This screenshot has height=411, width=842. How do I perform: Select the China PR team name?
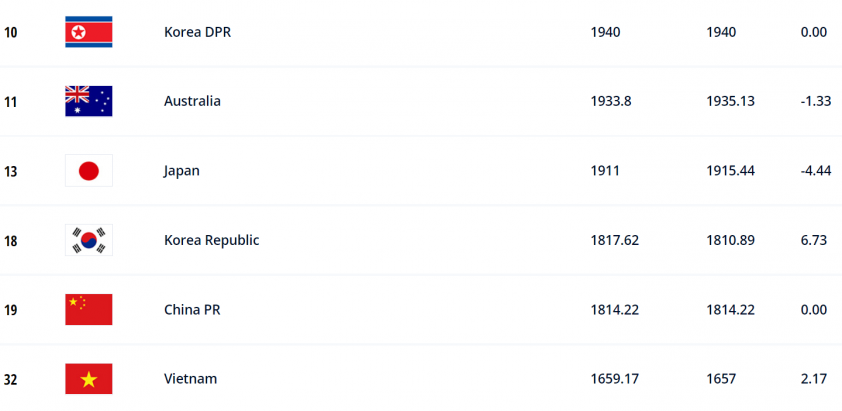[x=192, y=310]
